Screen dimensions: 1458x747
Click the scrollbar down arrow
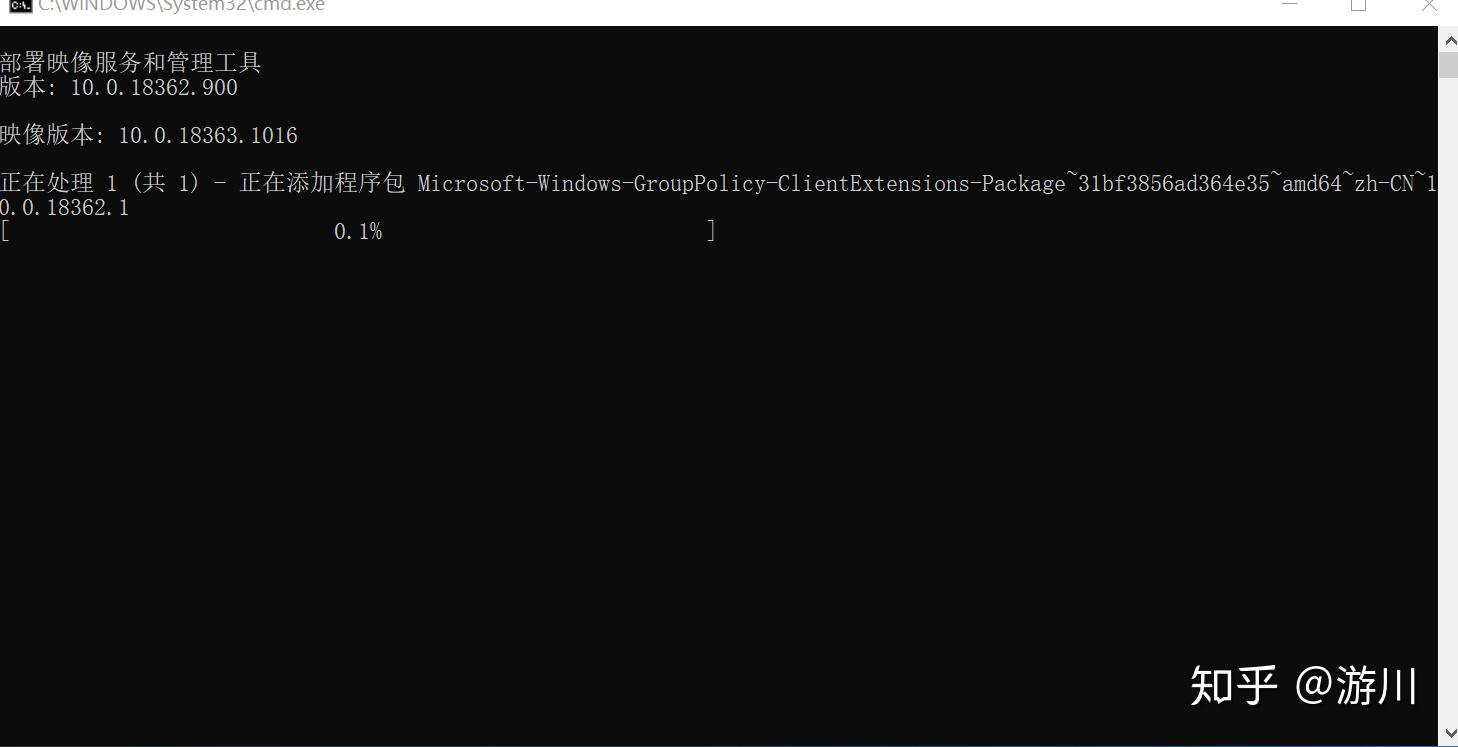pos(1448,735)
